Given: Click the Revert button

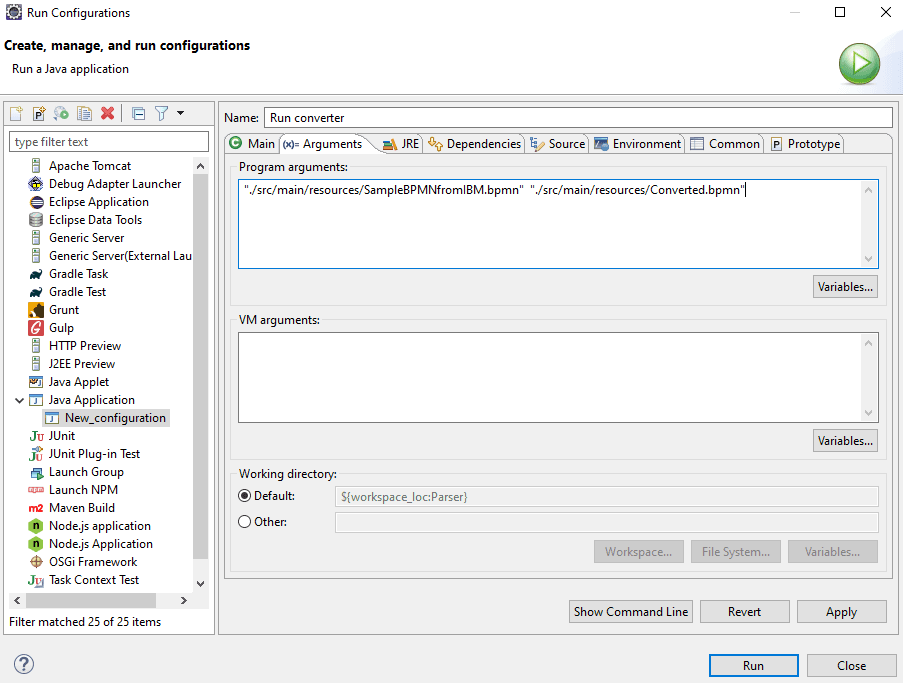Looking at the screenshot, I should pos(744,612).
